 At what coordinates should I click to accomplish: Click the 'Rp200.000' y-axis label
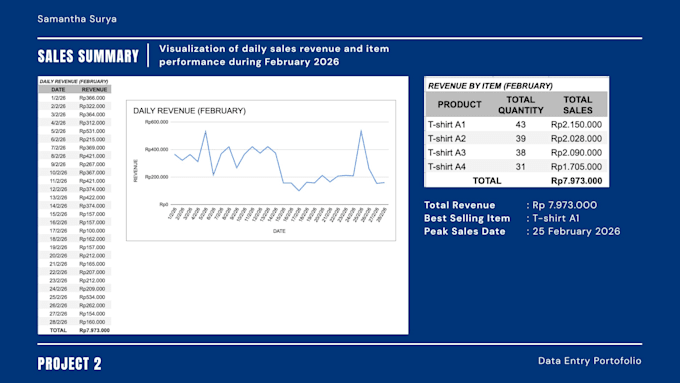point(157,177)
